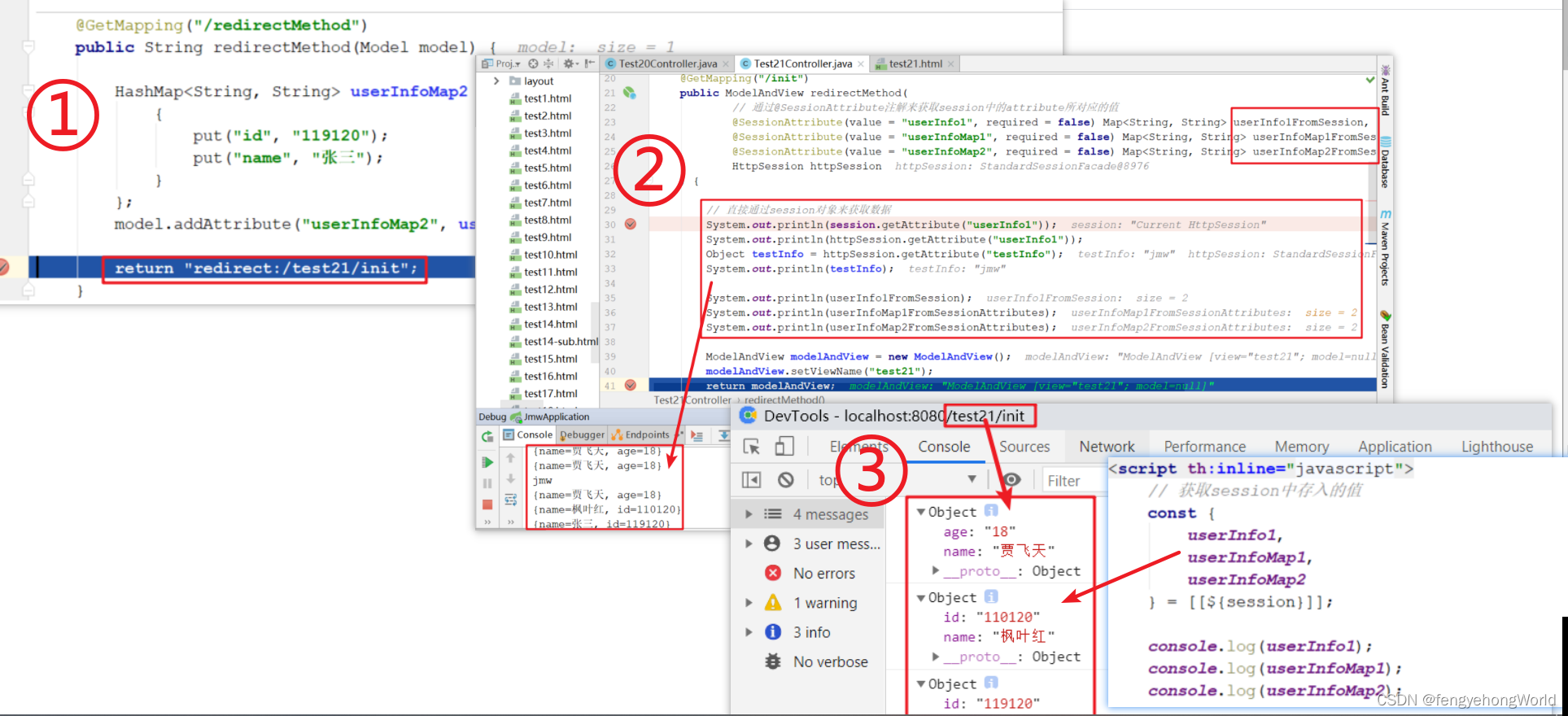
Task: Open the project panel gear settings
Action: (x=570, y=63)
